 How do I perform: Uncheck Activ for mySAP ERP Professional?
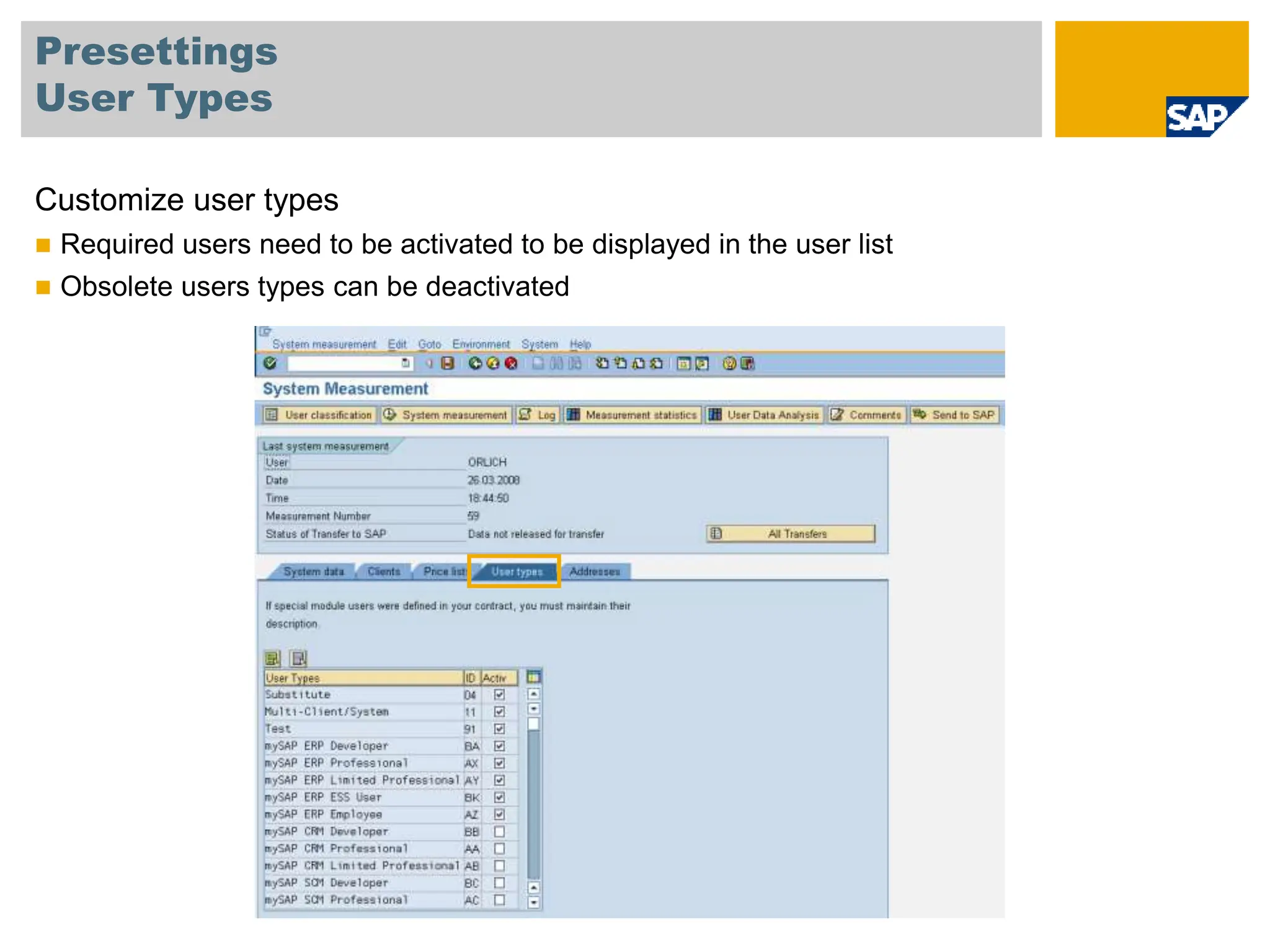click(x=499, y=763)
